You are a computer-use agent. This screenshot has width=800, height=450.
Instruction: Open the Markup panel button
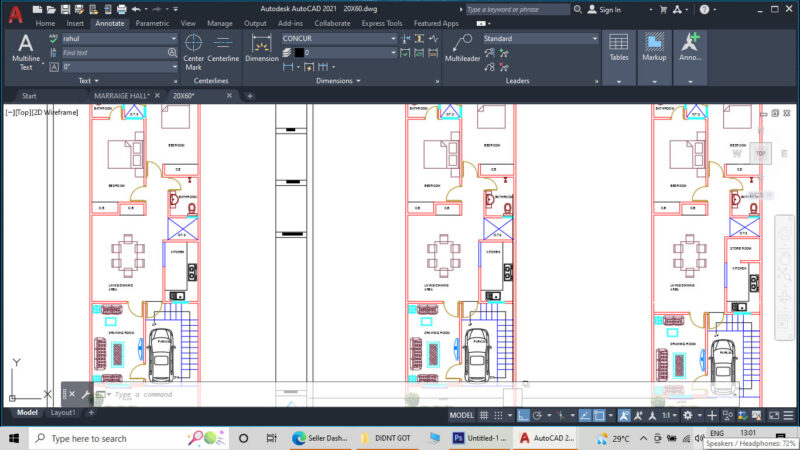pos(654,57)
